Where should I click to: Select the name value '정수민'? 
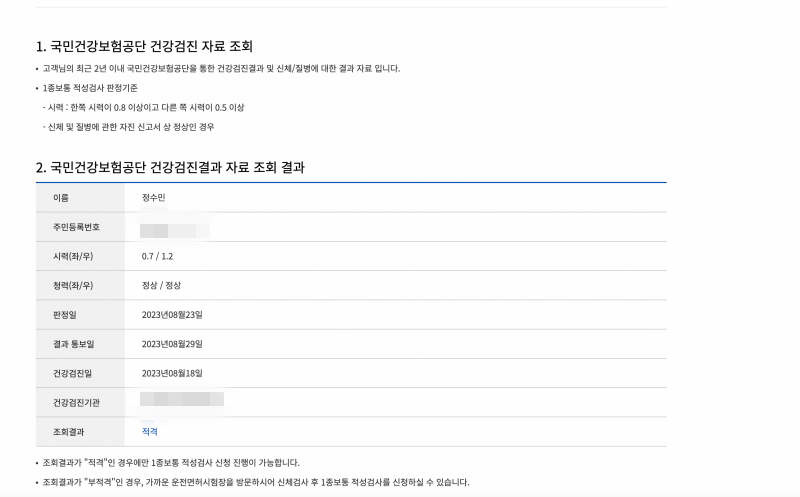click(x=154, y=197)
